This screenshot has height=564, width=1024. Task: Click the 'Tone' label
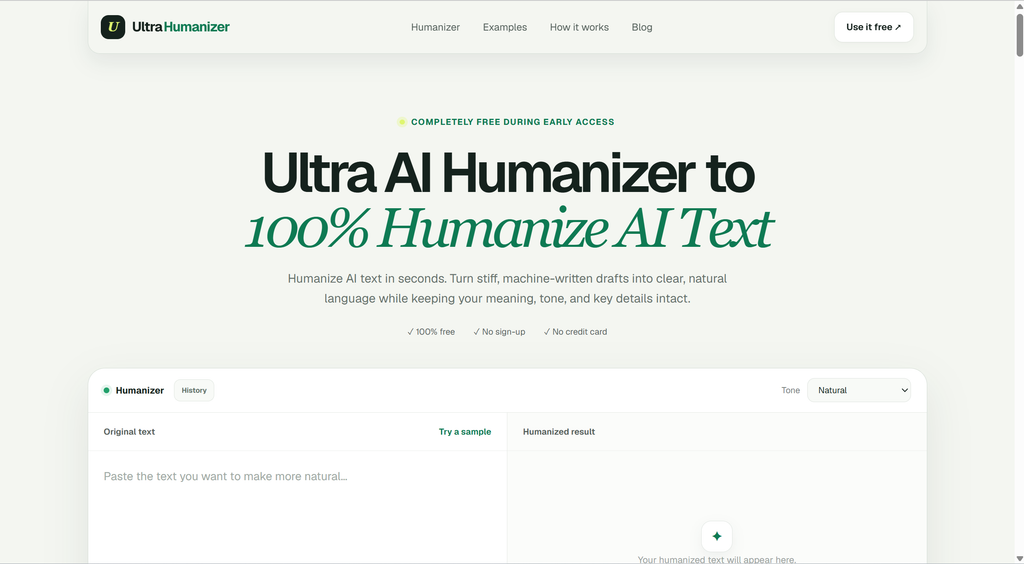pyautogui.click(x=790, y=390)
